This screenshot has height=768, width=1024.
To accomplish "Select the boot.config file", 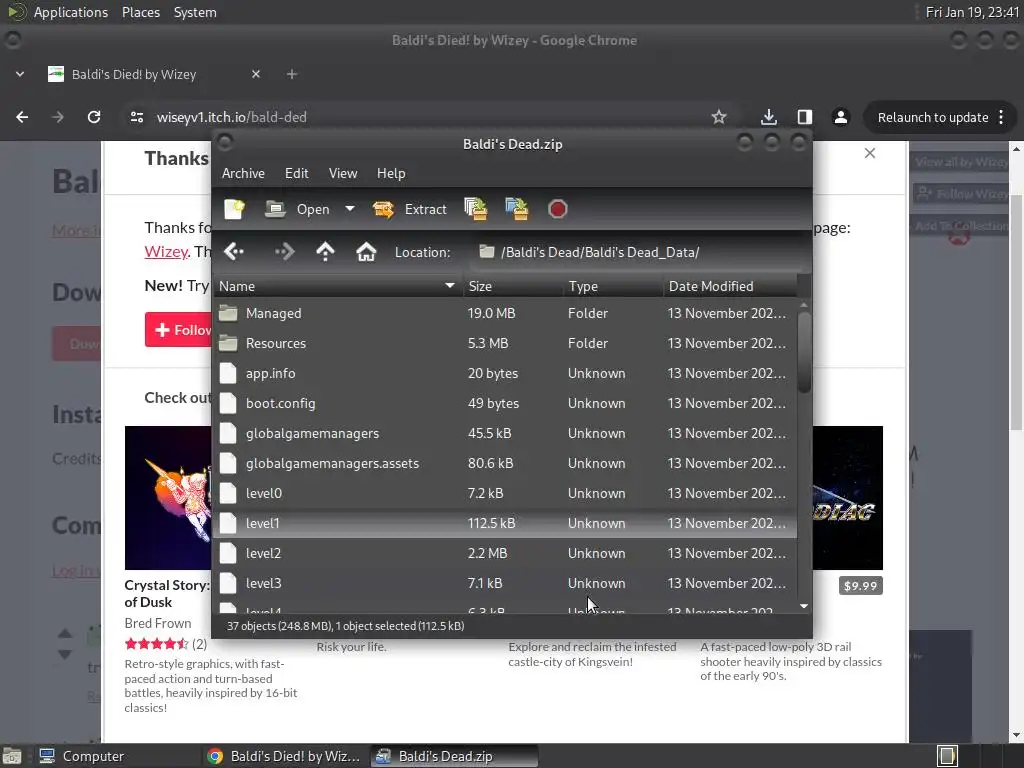I will pos(505,404).
